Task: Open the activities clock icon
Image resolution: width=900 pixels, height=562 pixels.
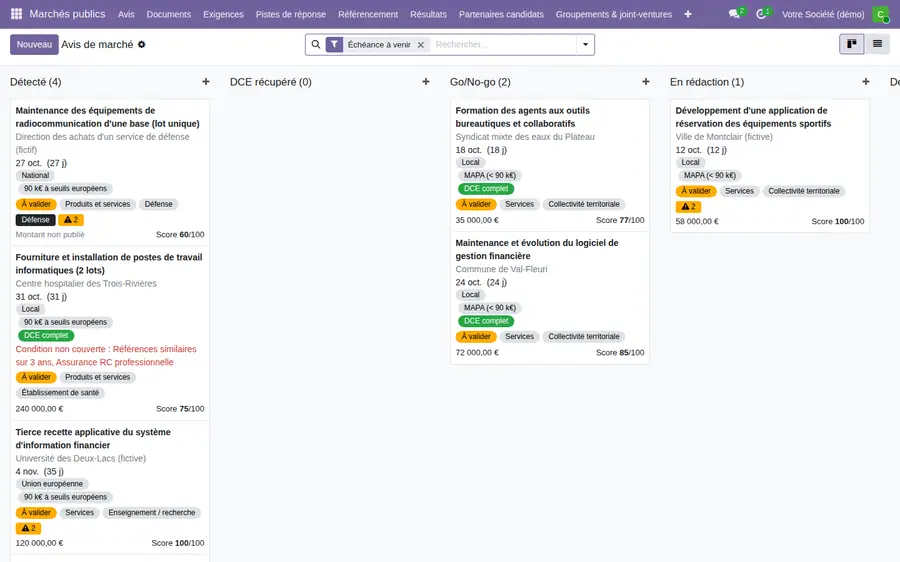Action: 763,14
